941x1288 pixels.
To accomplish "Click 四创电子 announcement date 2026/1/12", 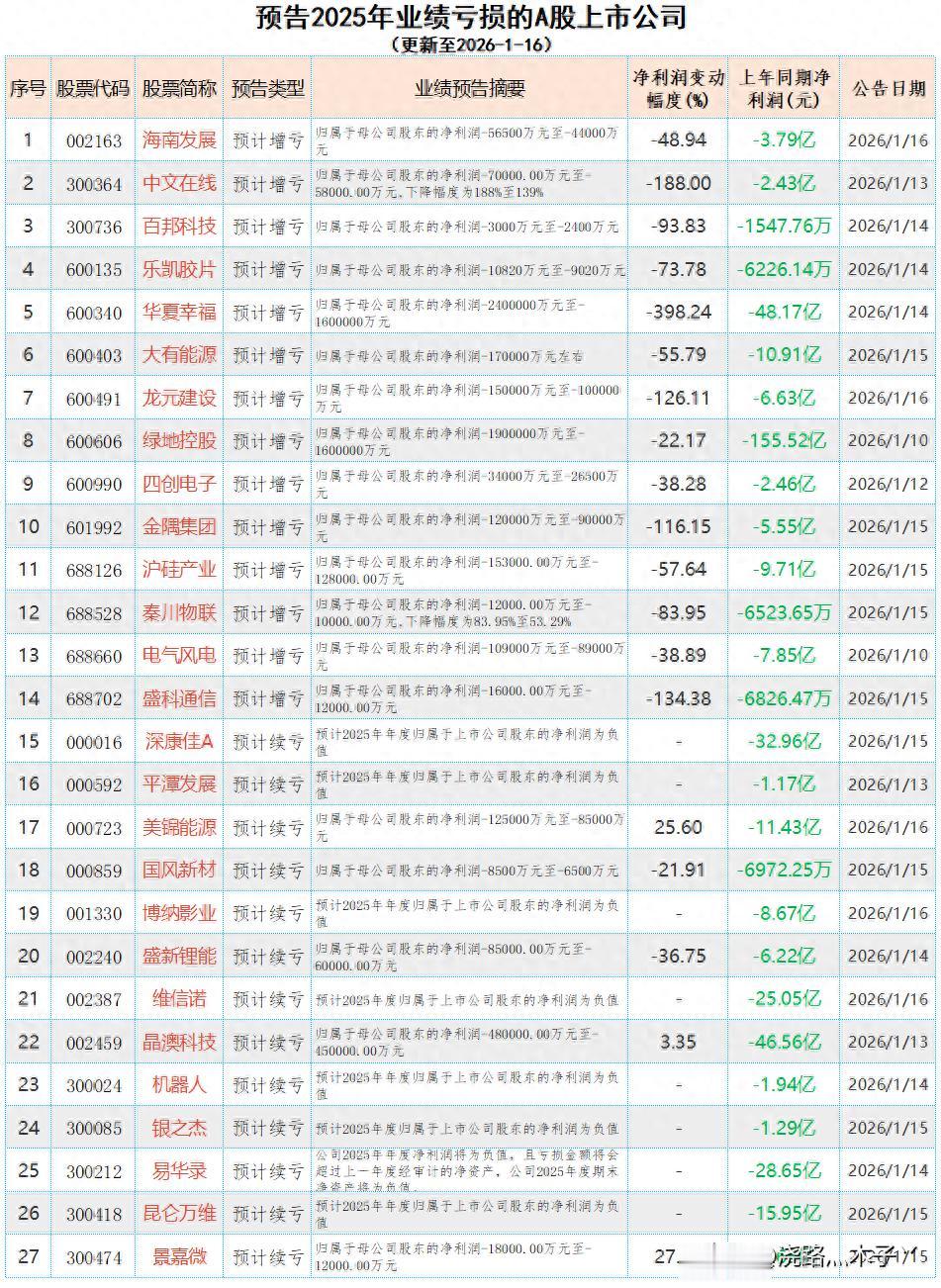I will [x=889, y=484].
